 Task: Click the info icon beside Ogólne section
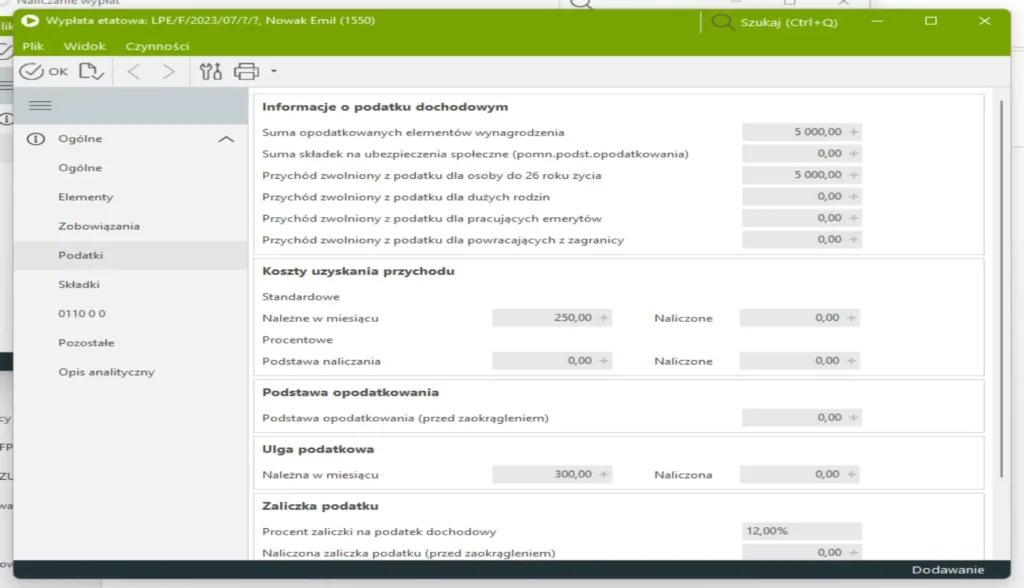coord(35,139)
